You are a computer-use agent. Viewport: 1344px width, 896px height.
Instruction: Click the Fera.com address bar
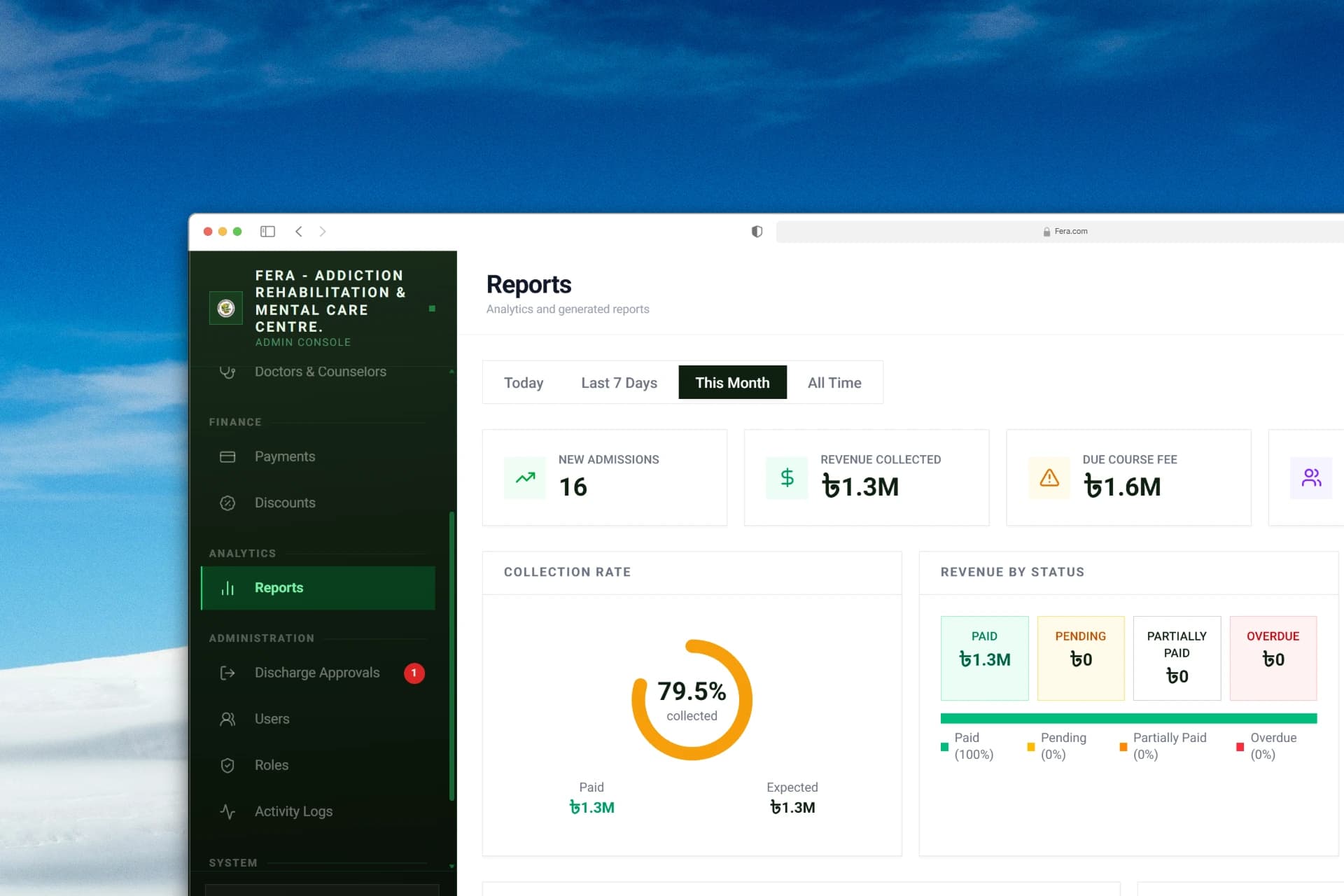(x=1060, y=232)
